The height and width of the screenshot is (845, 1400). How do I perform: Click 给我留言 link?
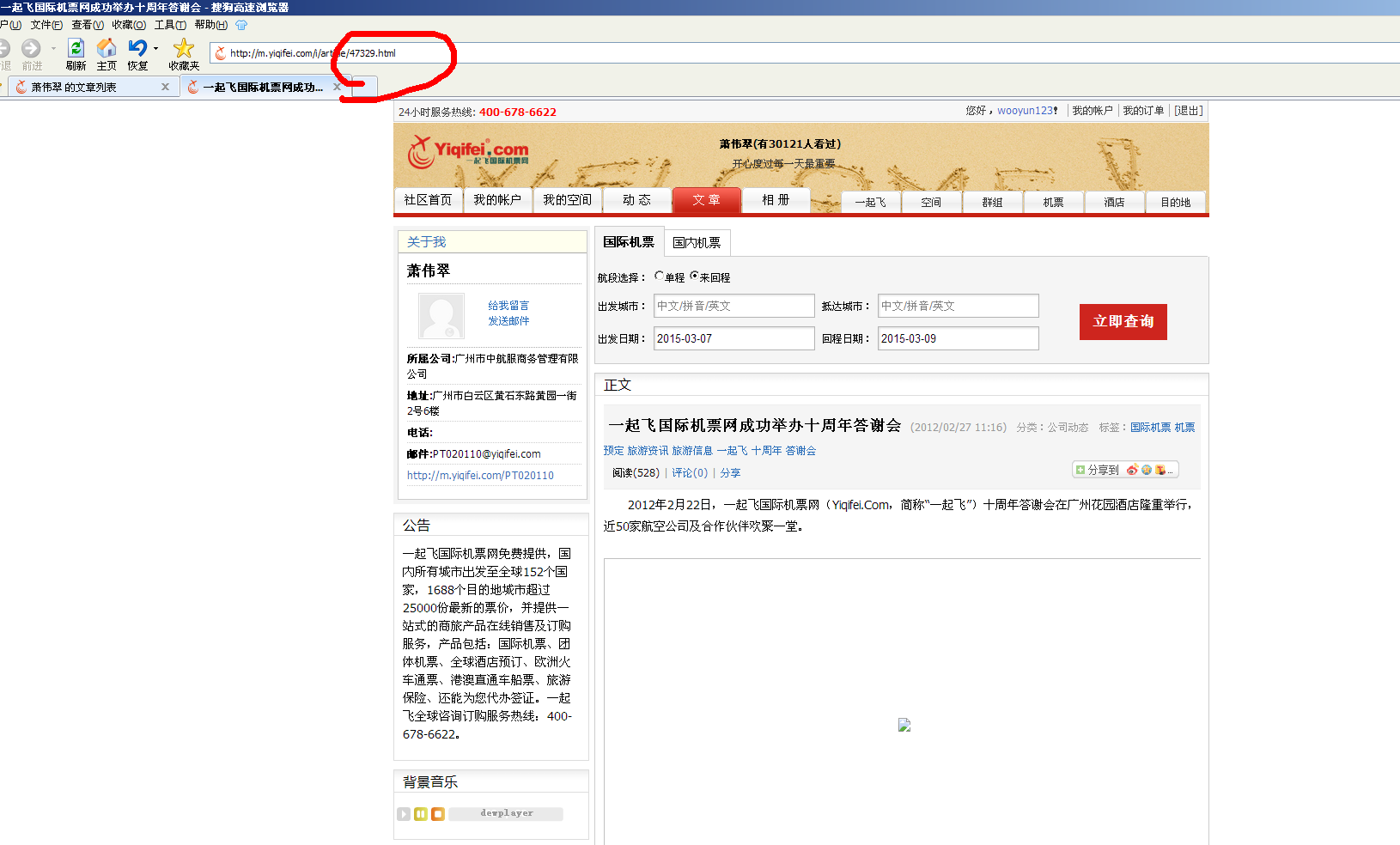[508, 306]
